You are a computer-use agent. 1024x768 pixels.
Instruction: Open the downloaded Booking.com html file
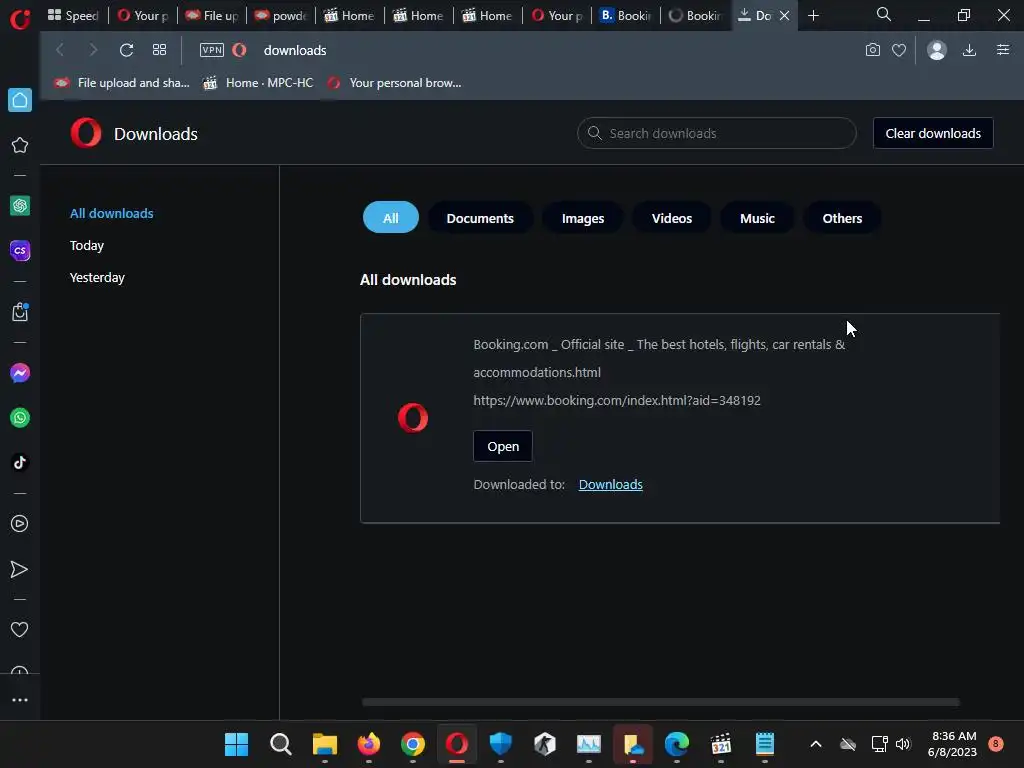point(503,446)
